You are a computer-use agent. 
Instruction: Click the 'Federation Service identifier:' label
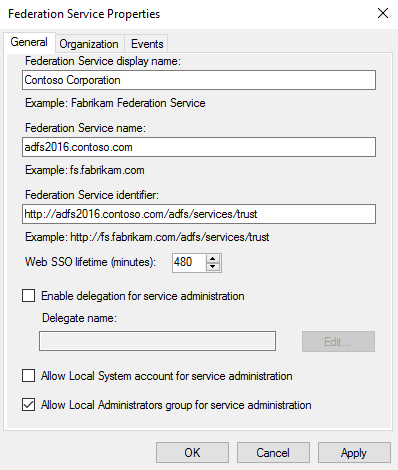point(92,195)
